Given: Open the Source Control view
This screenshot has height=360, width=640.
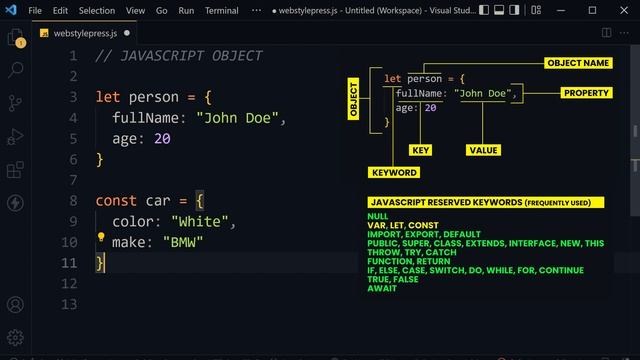Looking at the screenshot, I should click(x=15, y=103).
